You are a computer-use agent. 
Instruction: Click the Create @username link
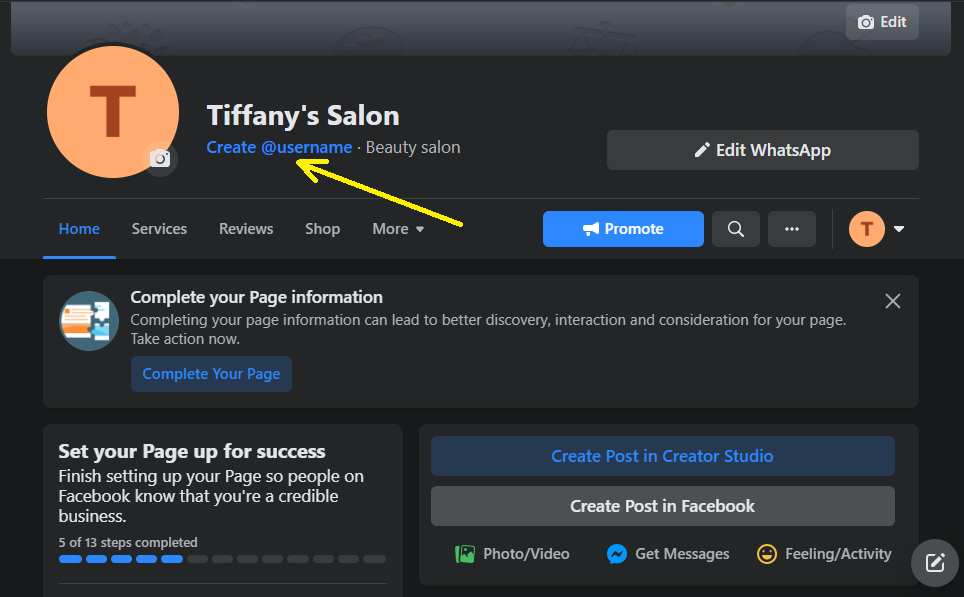point(279,148)
